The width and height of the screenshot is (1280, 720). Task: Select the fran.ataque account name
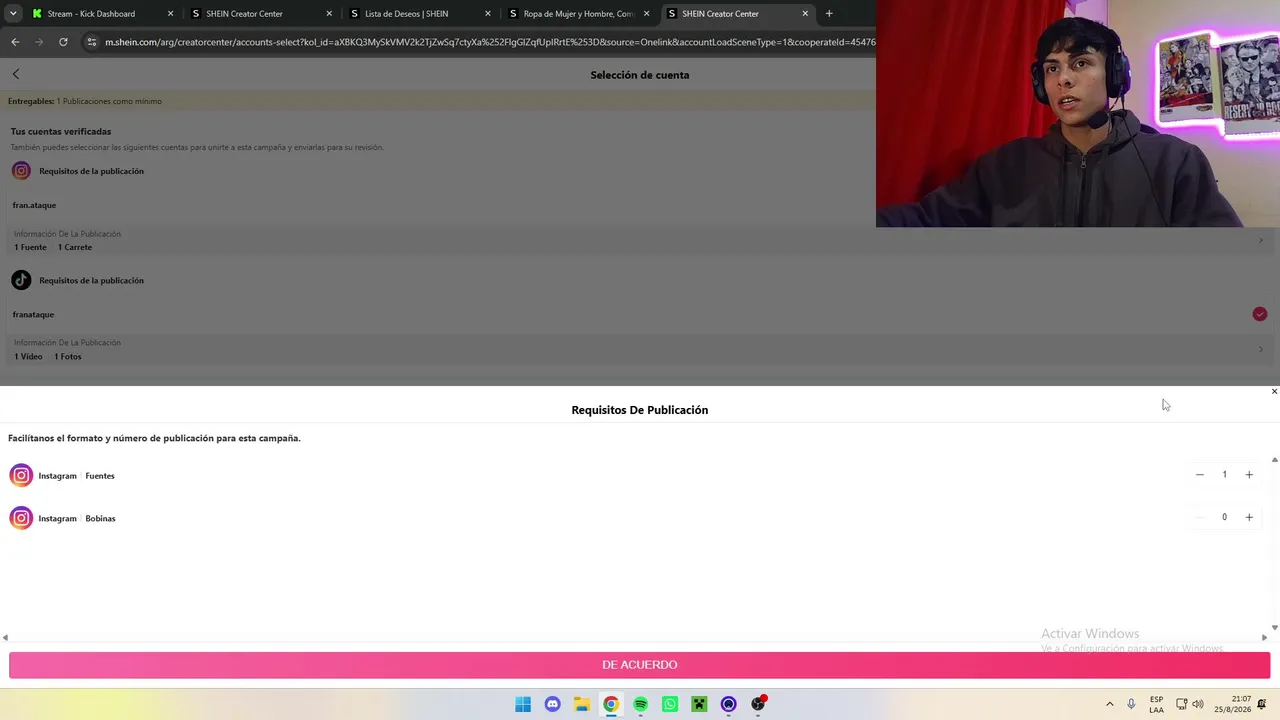(34, 205)
